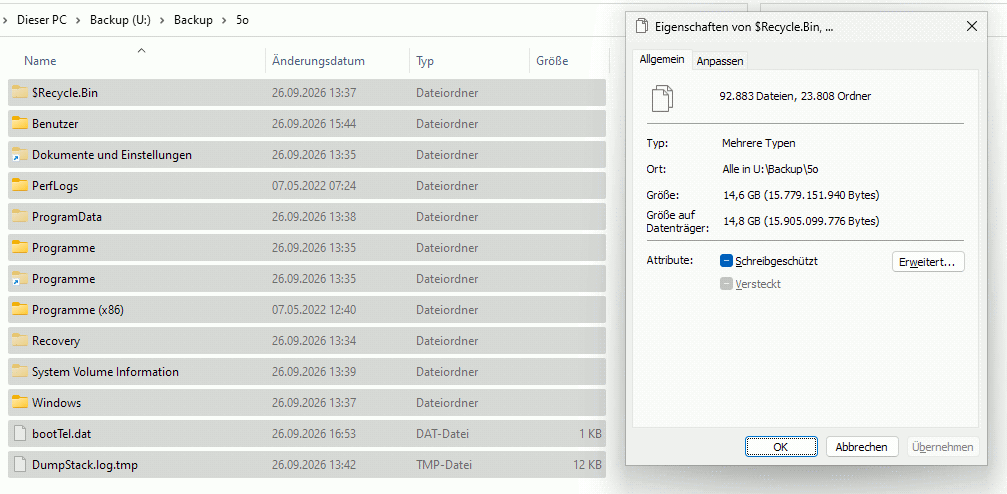Click the Abbrechen button
1007x494 pixels.
861,447
